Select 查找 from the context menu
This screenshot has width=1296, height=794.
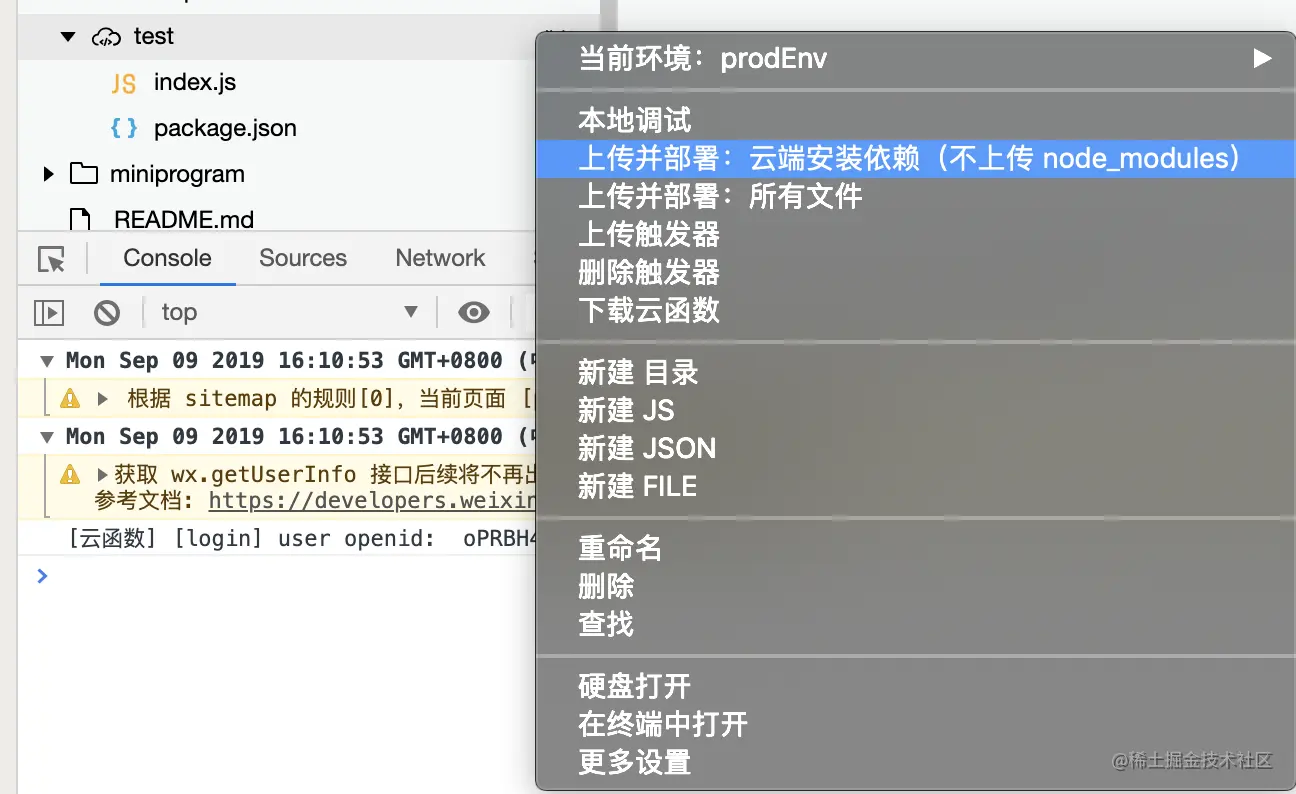coord(606,624)
